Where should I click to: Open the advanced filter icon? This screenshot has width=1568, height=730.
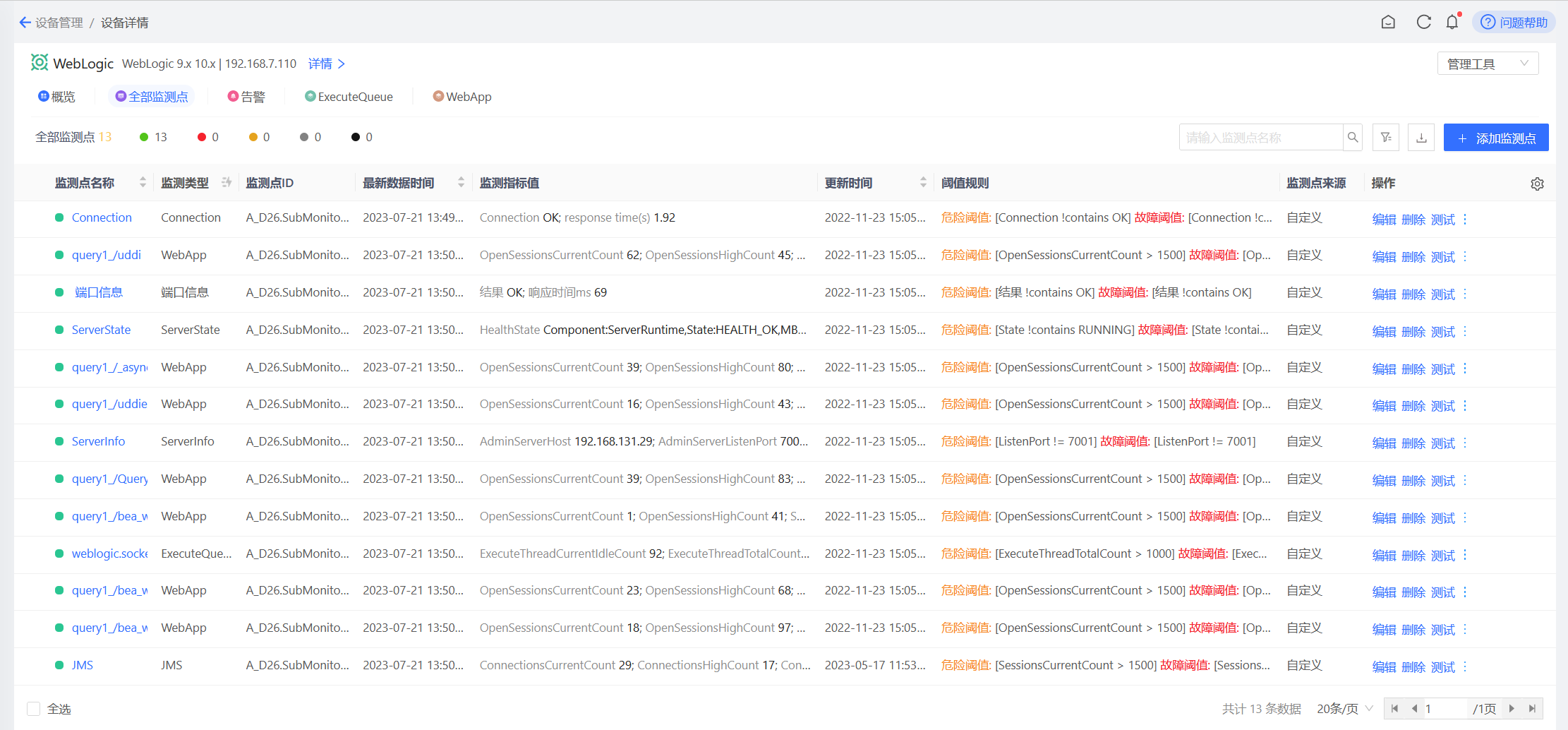point(1386,137)
